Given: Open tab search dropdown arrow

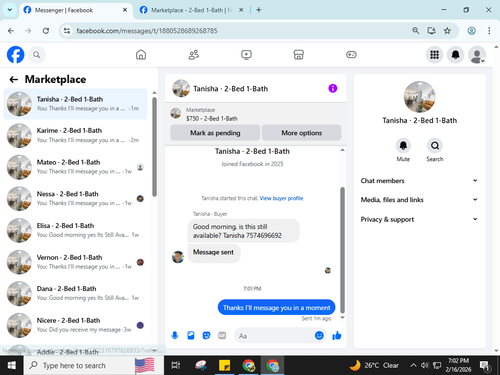Looking at the screenshot, I should (10, 10).
